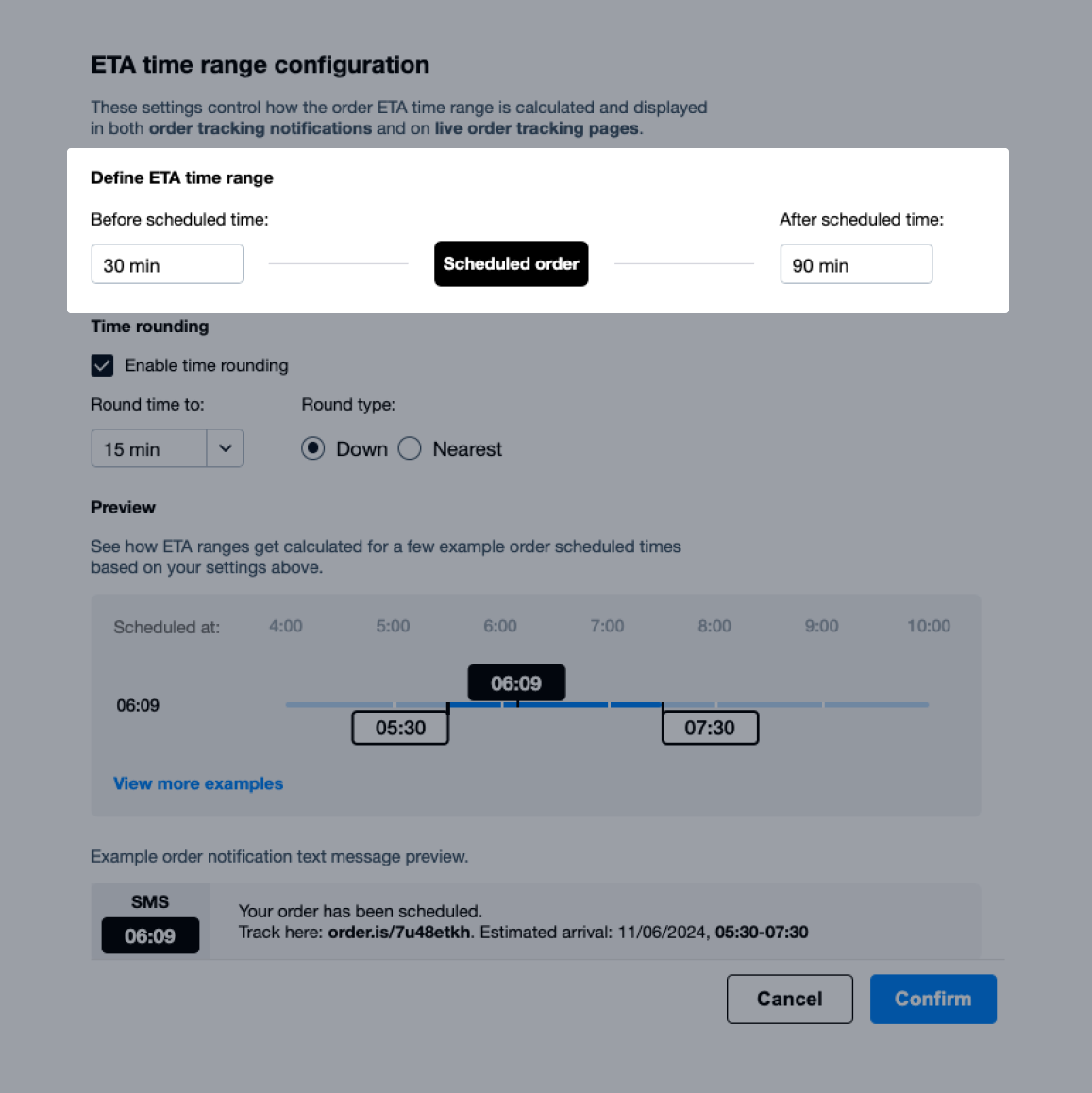The image size is (1092, 1093).
Task: Click the Enable time rounding label text
Action: [207, 365]
